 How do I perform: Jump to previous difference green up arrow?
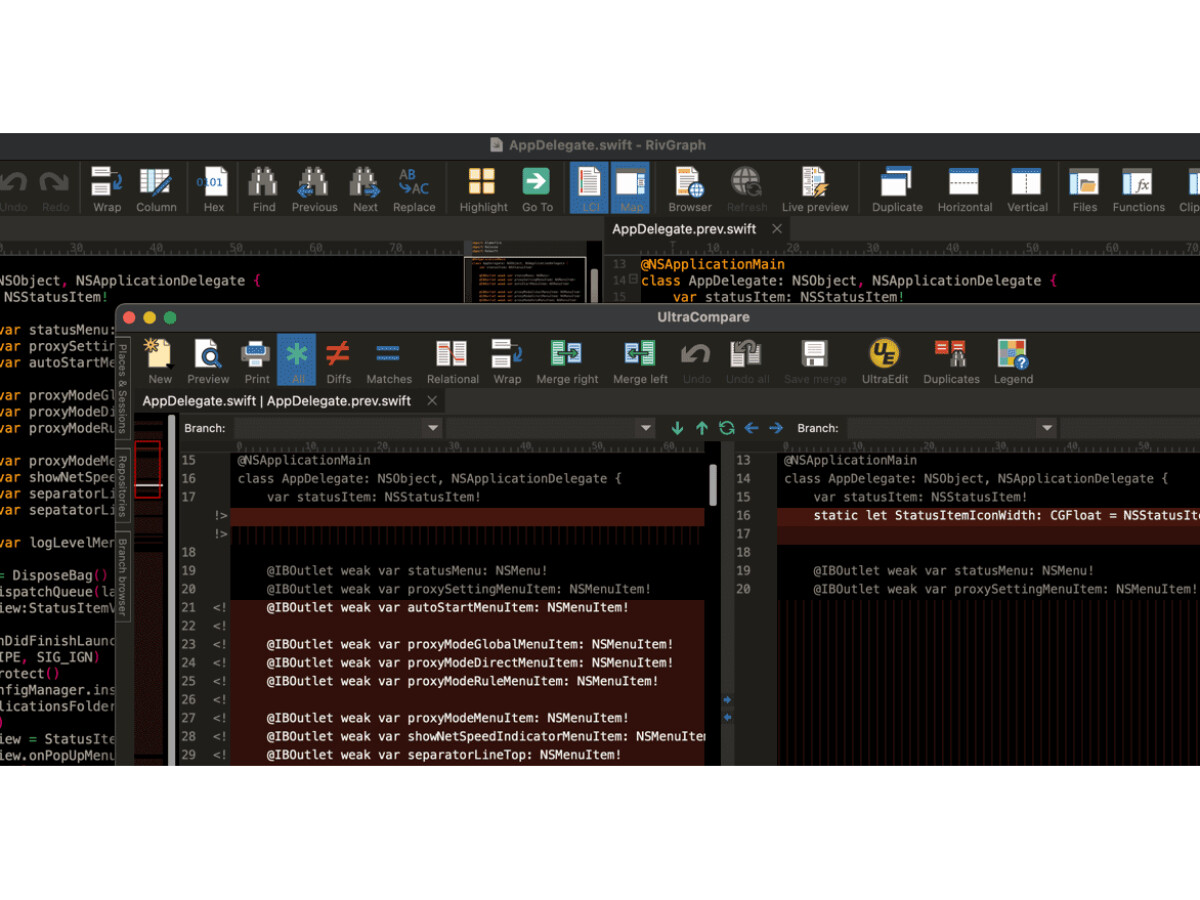(x=702, y=428)
